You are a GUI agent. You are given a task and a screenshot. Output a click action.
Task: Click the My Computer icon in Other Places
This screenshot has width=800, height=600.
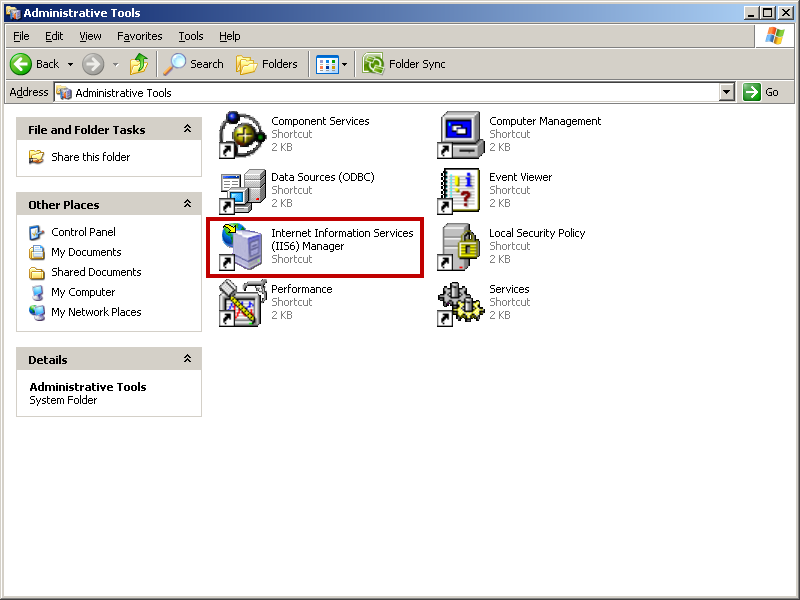(x=37, y=293)
